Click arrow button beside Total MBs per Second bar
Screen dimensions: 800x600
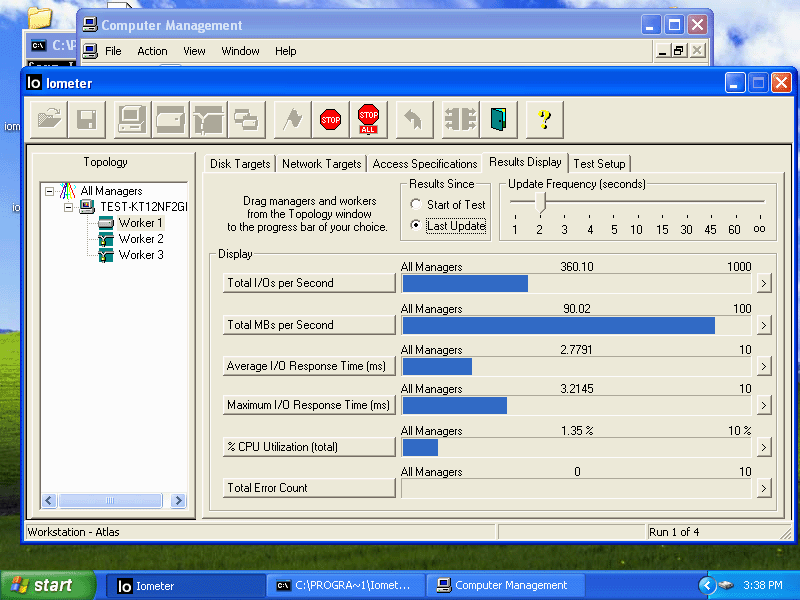pyautogui.click(x=763, y=325)
